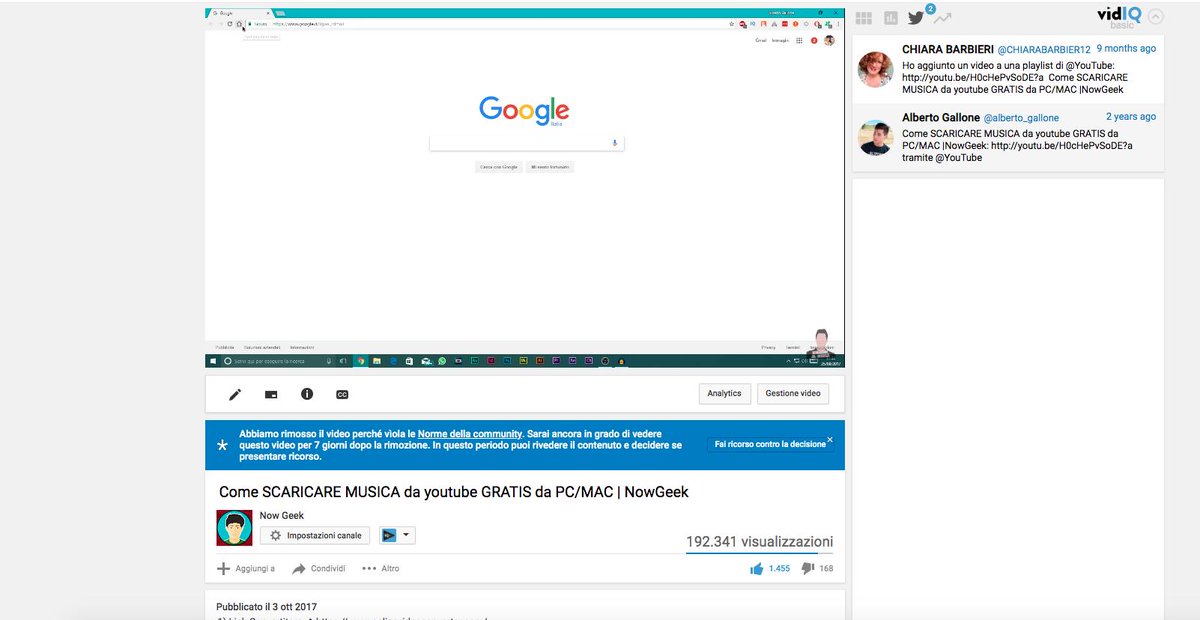This screenshot has width=1200, height=620.
Task: Open the Condividi share option
Action: tap(319, 568)
